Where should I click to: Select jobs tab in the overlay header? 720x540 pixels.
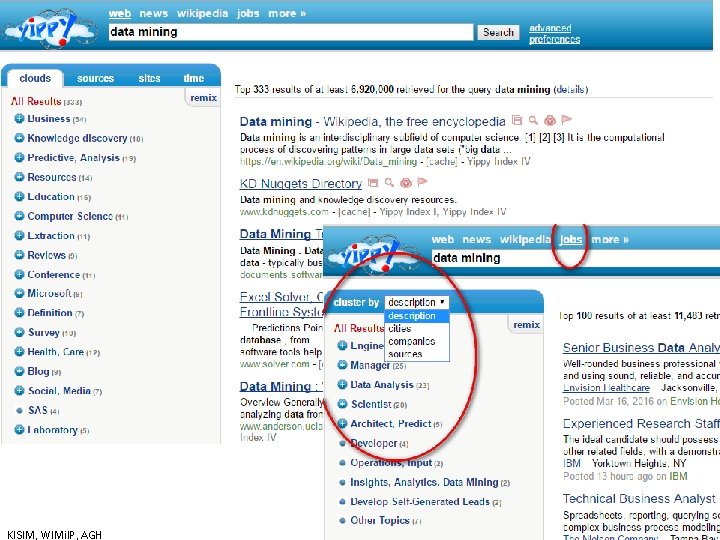point(571,240)
